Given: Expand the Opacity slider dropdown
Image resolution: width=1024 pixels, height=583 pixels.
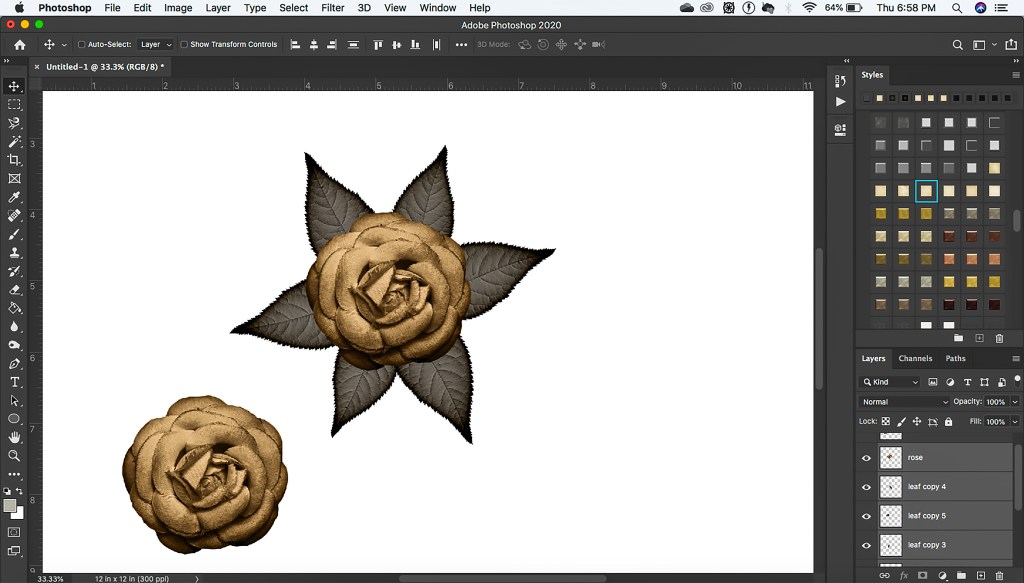Looking at the screenshot, I should click(x=1014, y=402).
